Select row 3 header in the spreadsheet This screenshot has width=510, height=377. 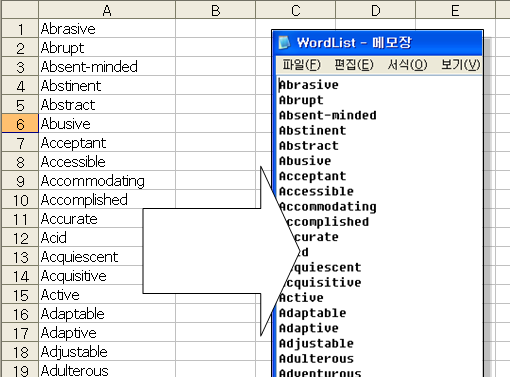[x=20, y=66]
